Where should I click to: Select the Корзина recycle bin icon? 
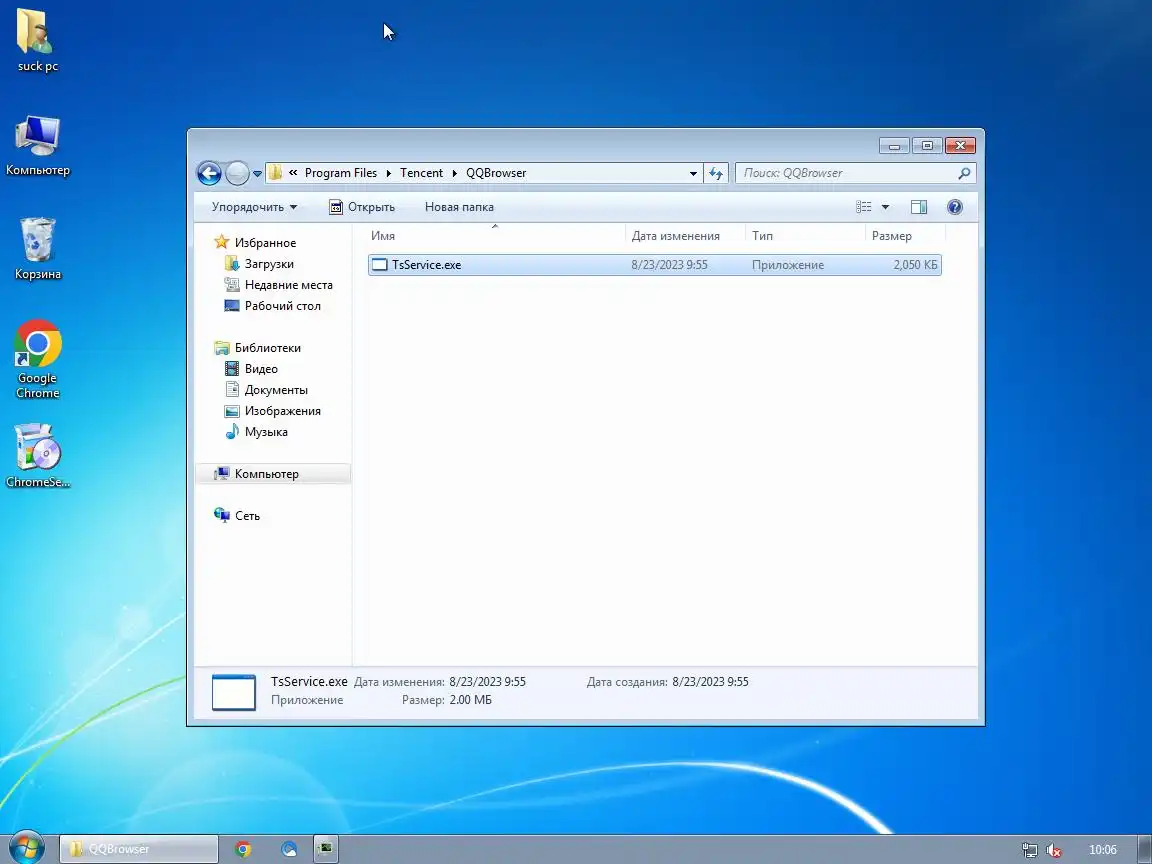coord(37,249)
